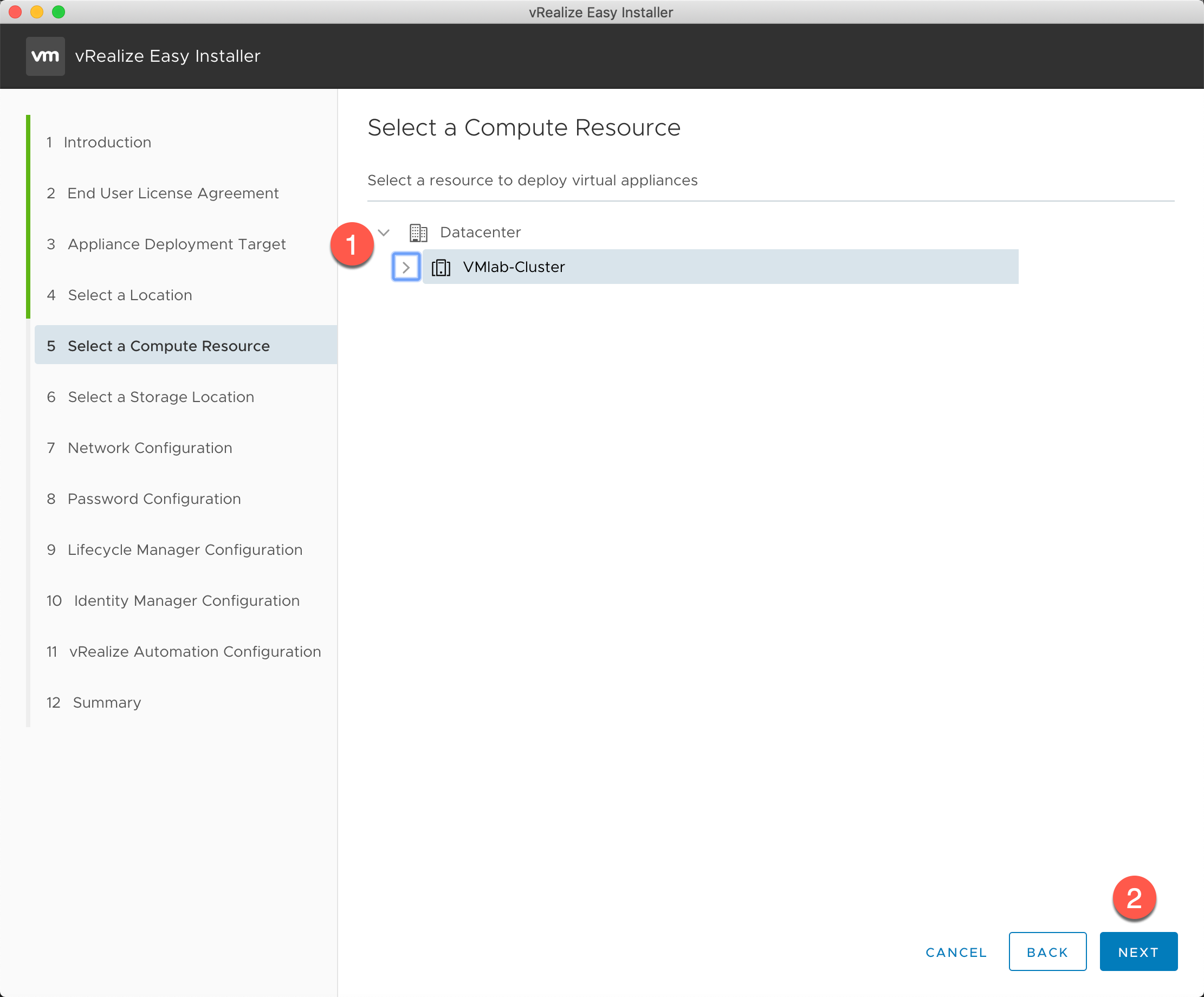Click the CANCEL button

[x=956, y=953]
